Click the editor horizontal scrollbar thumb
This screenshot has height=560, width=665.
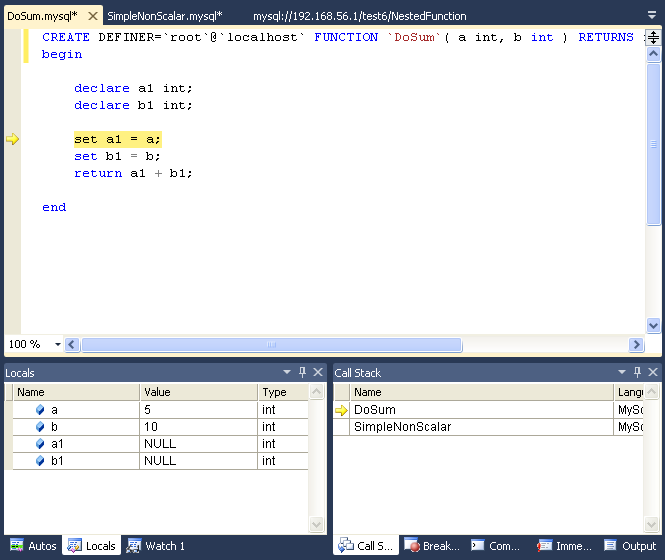pos(271,344)
